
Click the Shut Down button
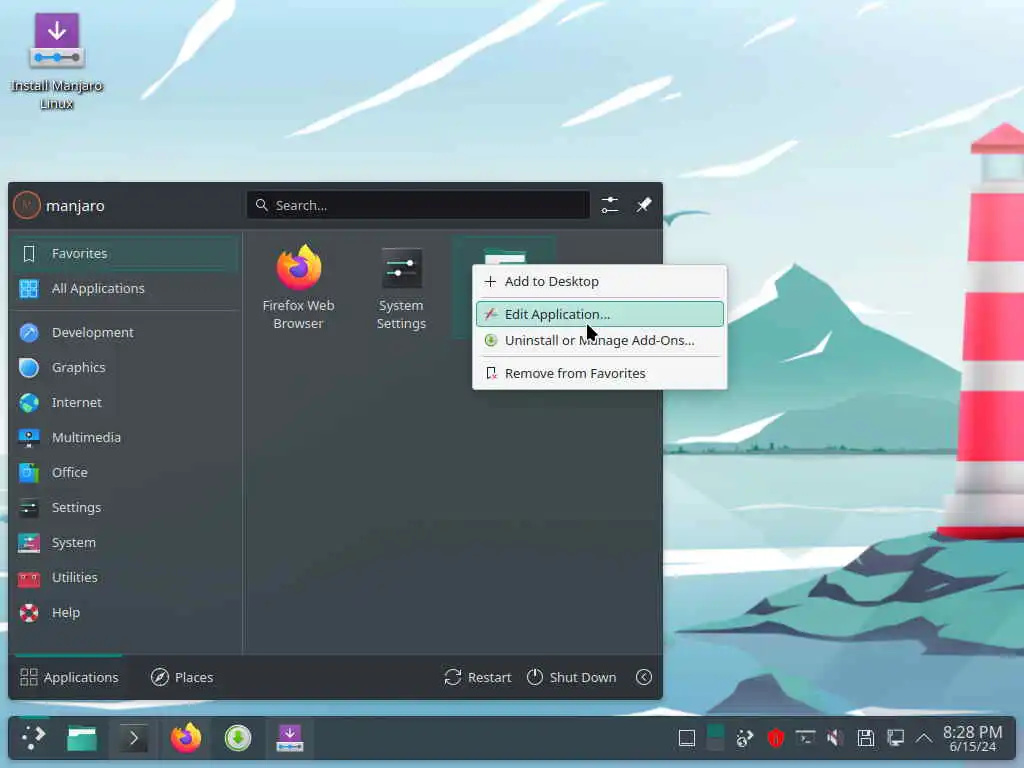[x=571, y=677]
